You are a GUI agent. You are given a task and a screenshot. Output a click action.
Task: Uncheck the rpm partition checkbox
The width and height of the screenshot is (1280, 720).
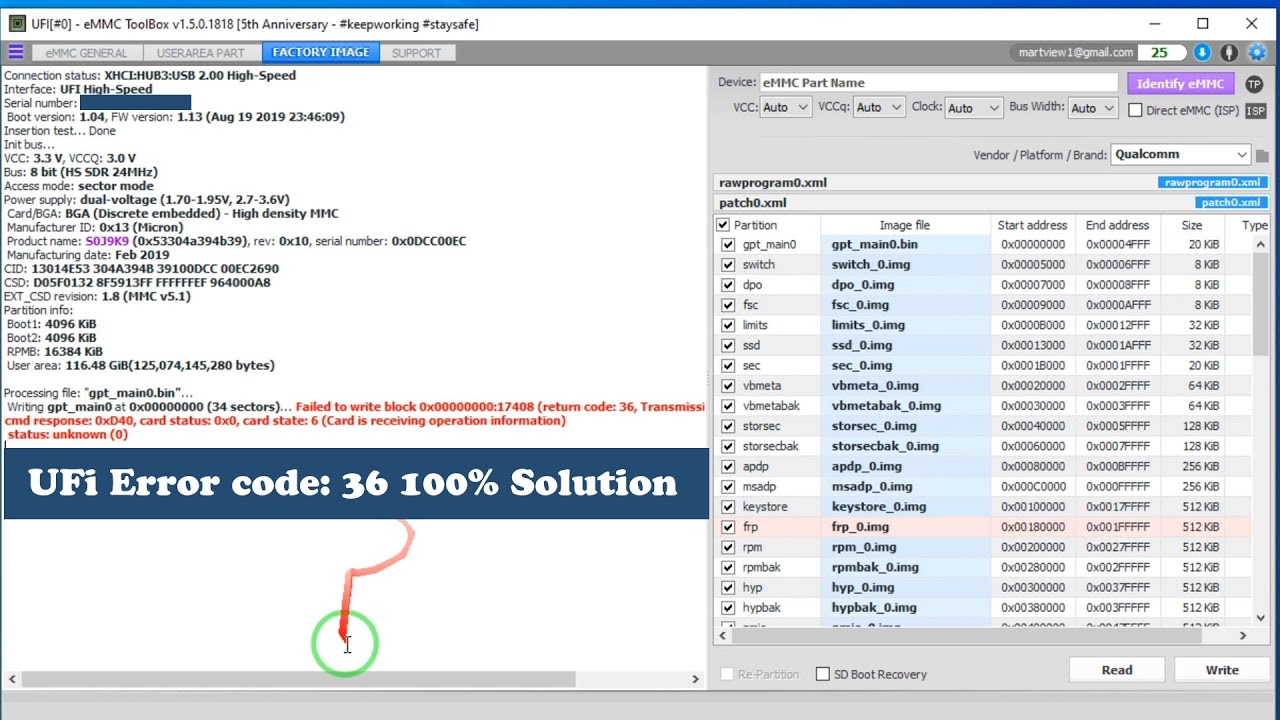click(728, 547)
